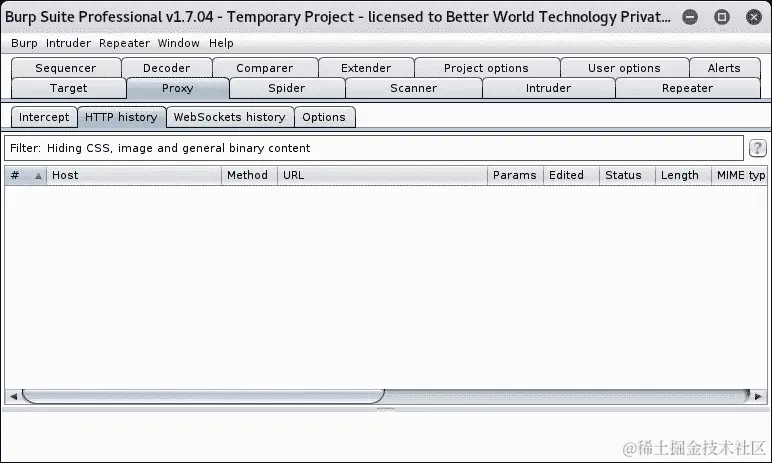Switch to the Alerts tab

click(x=724, y=68)
